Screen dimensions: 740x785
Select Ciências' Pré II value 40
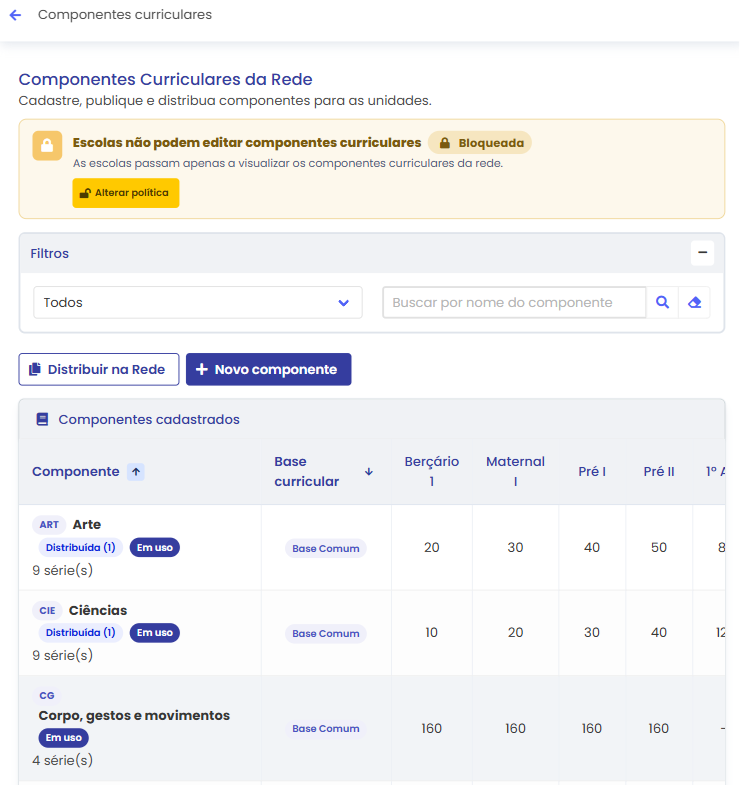659,633
